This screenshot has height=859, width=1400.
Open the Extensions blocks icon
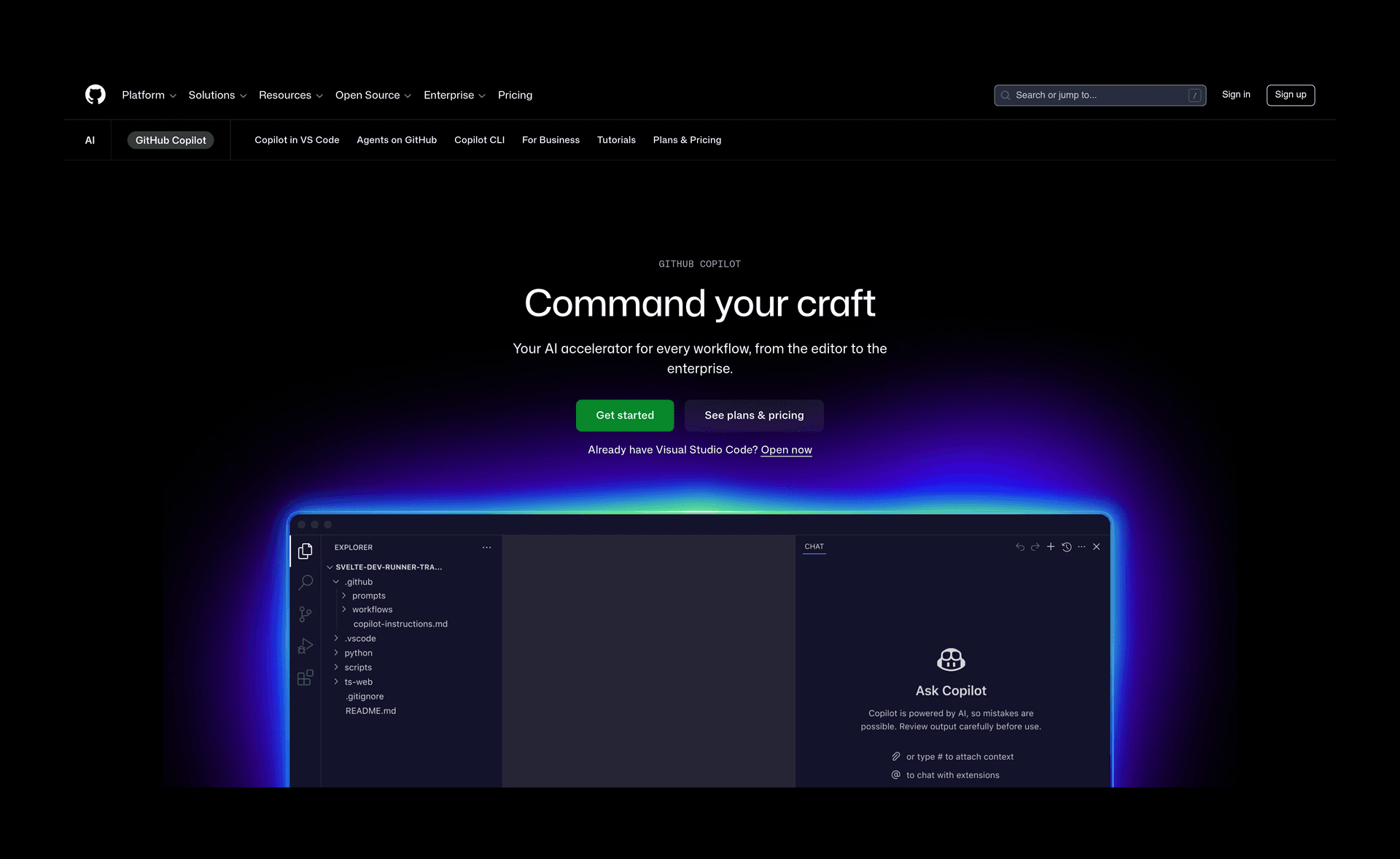tap(306, 677)
